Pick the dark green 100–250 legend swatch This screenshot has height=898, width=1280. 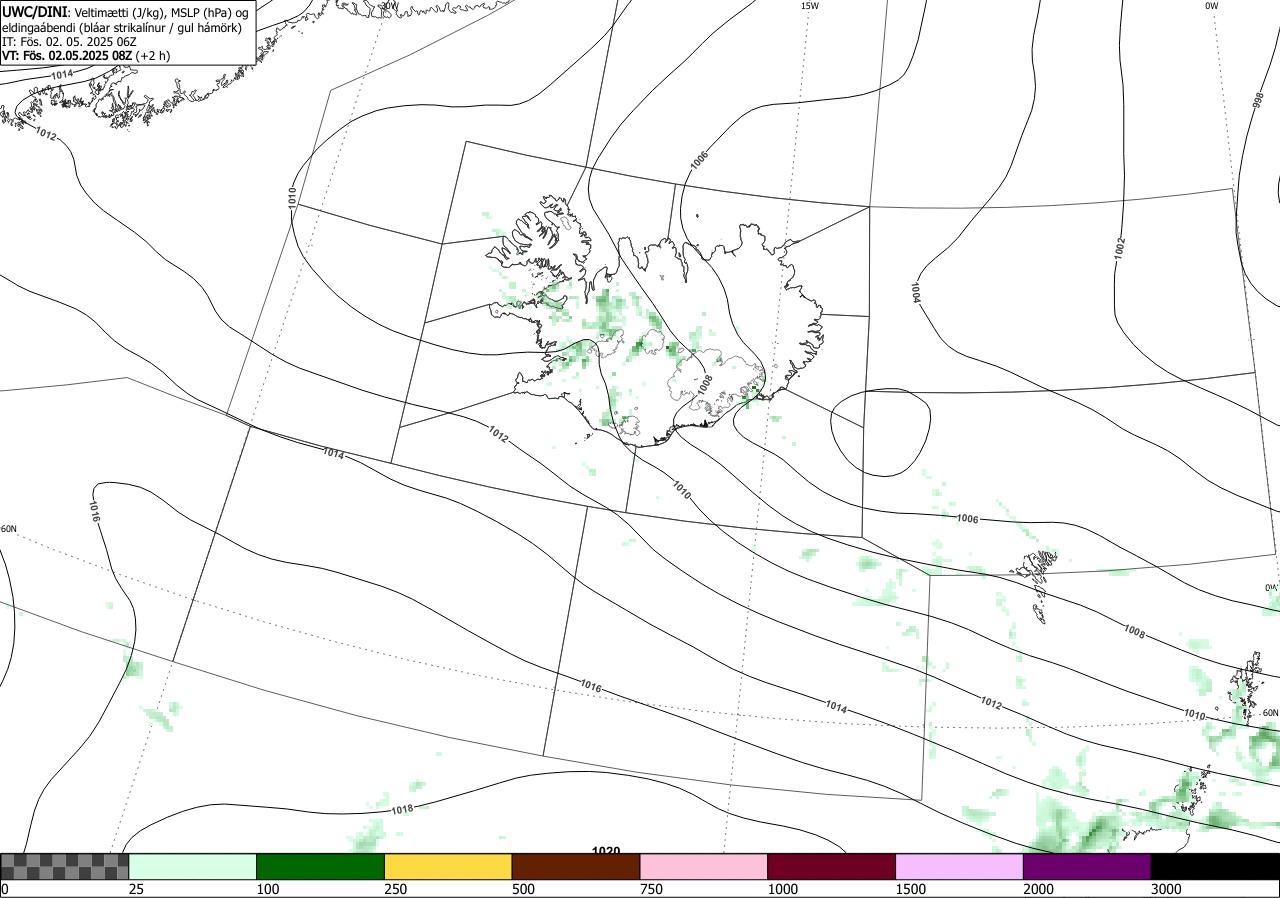tap(321, 866)
